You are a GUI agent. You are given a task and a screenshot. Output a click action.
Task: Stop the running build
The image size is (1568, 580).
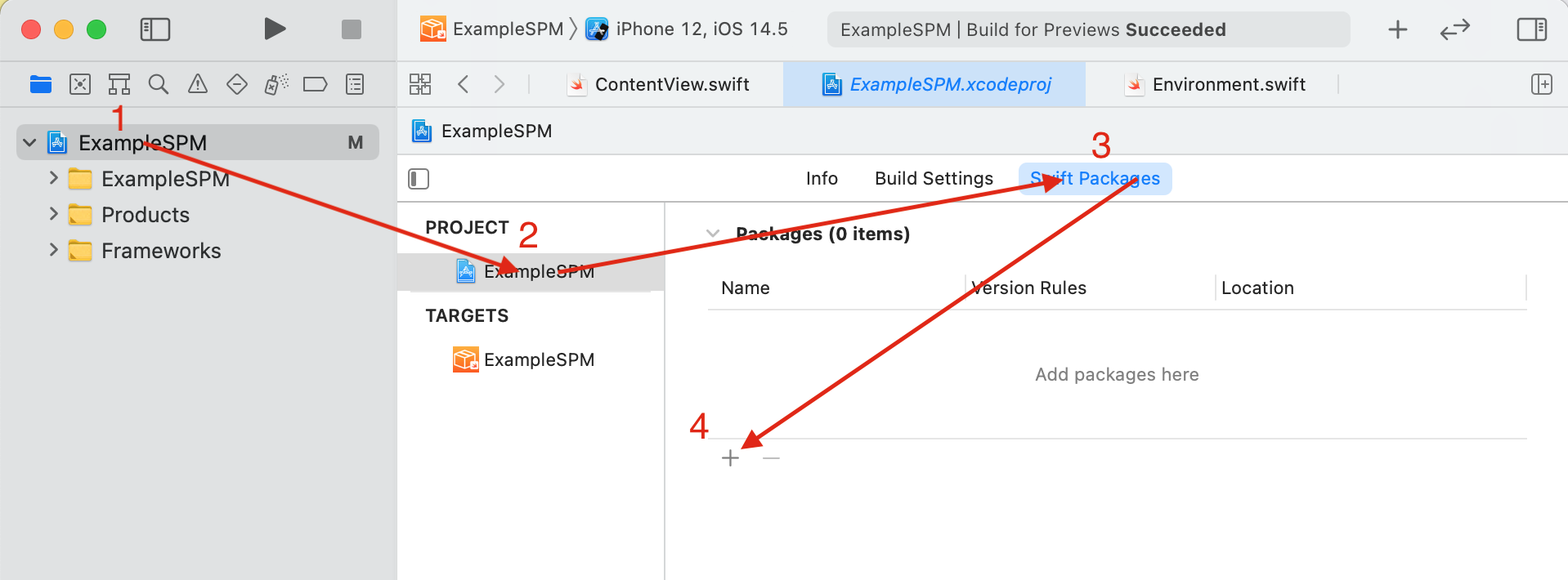tap(352, 29)
